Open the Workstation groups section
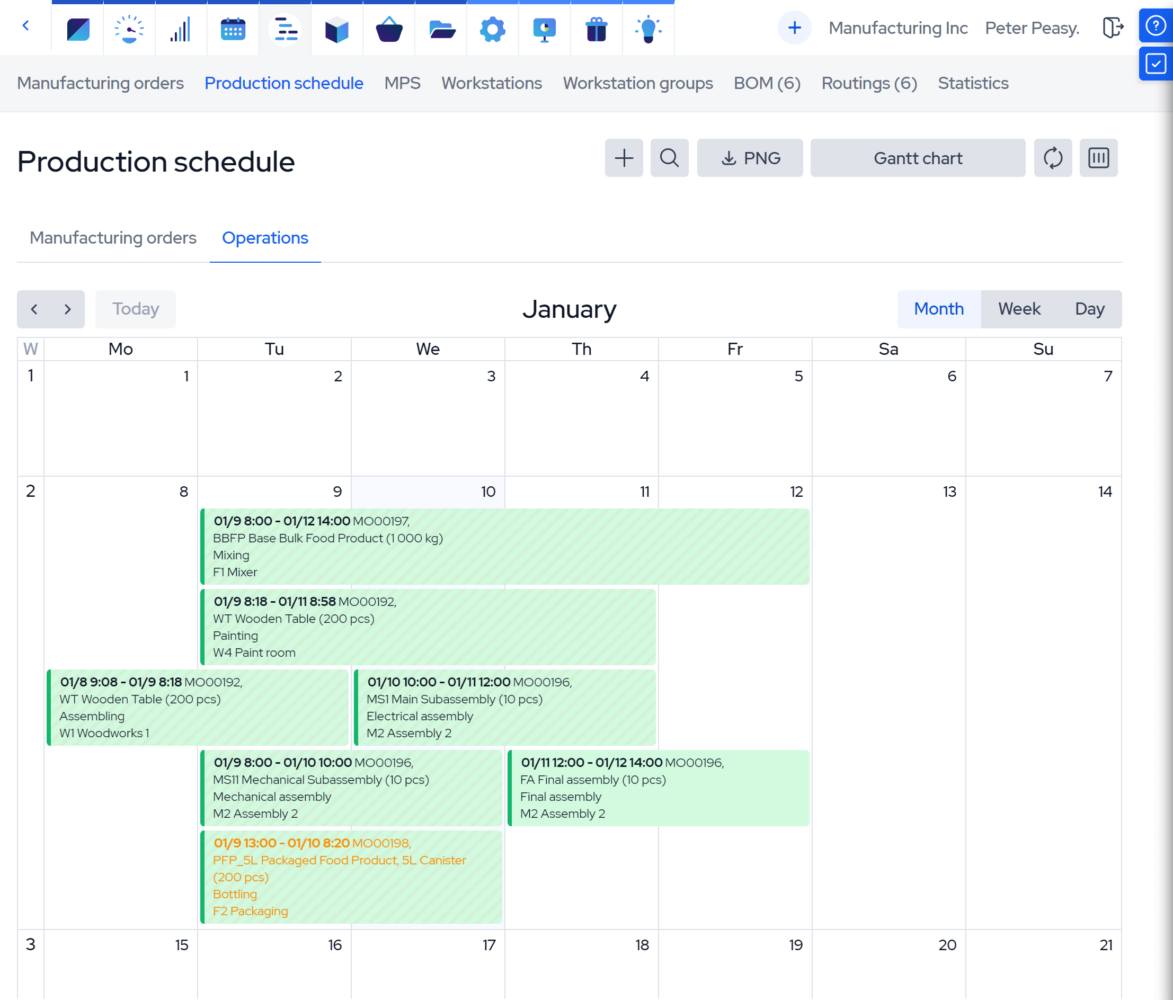Image resolution: width=1173 pixels, height=1000 pixels. tap(637, 83)
